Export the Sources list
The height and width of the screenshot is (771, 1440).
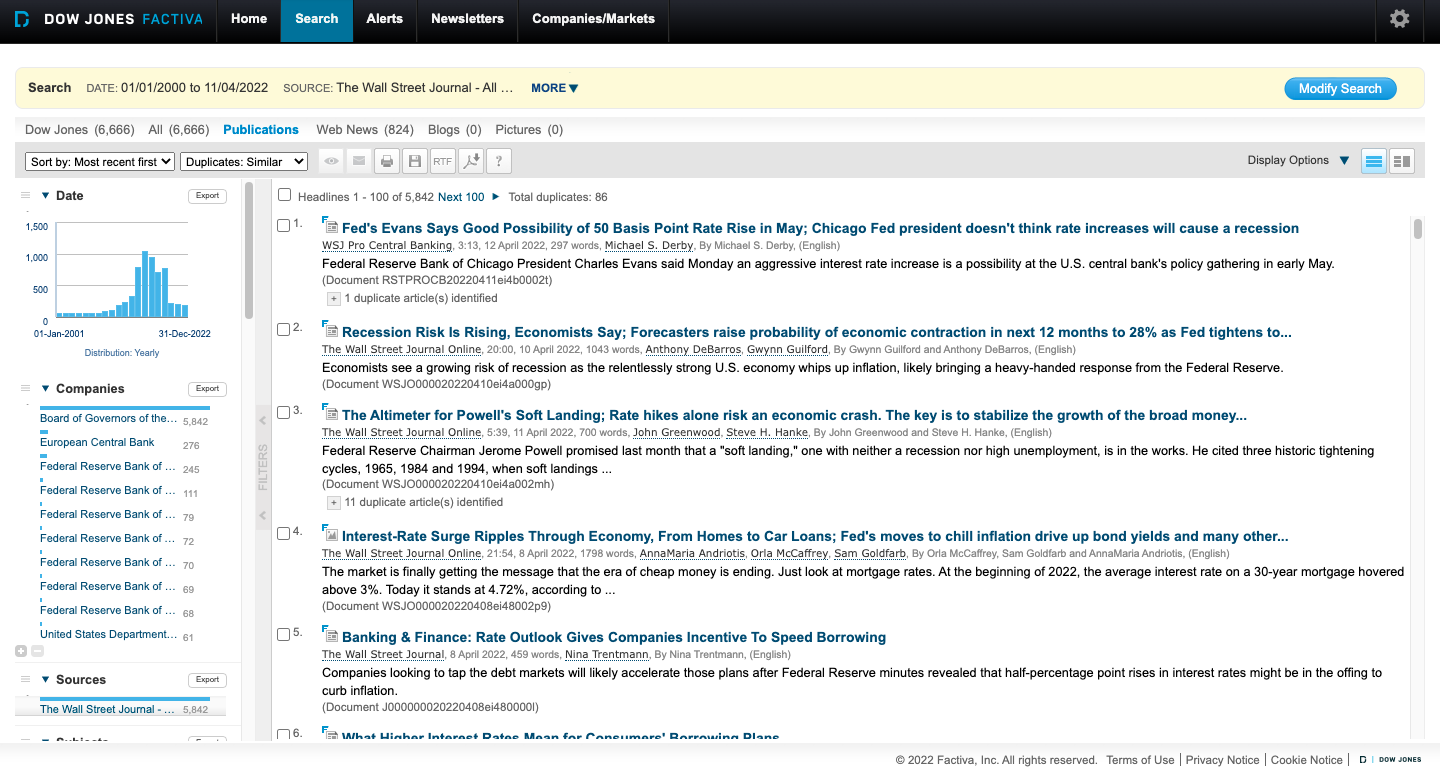(x=208, y=680)
